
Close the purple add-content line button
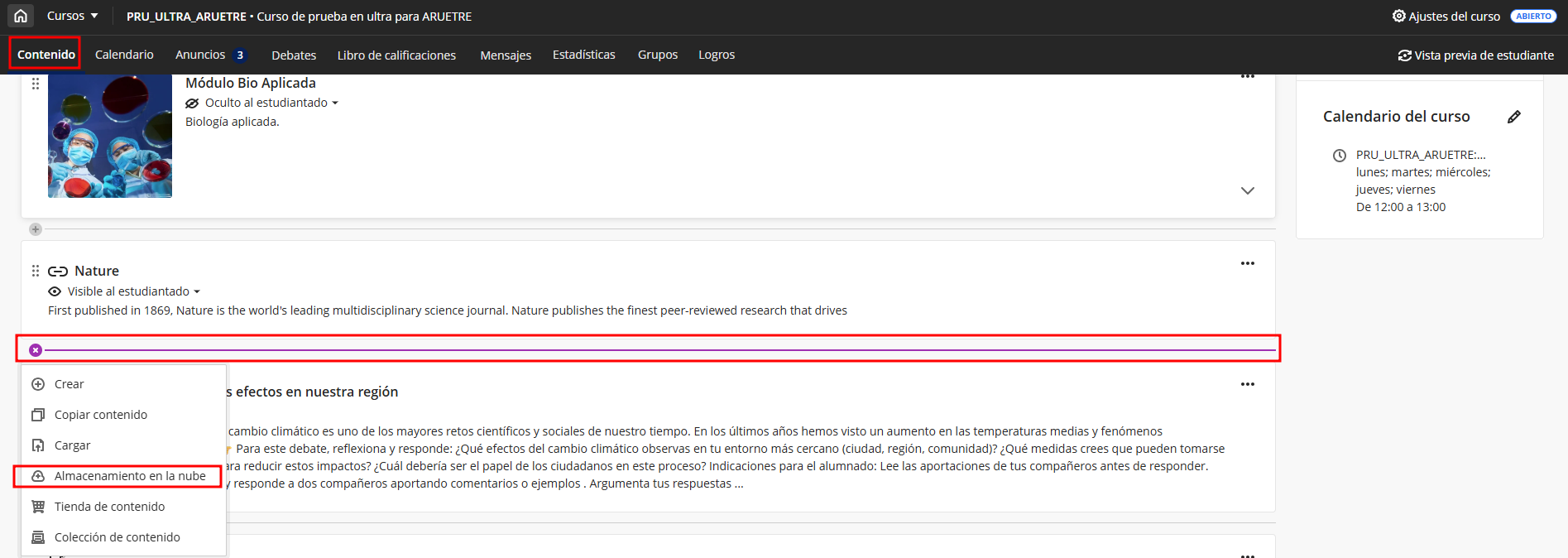point(36,350)
